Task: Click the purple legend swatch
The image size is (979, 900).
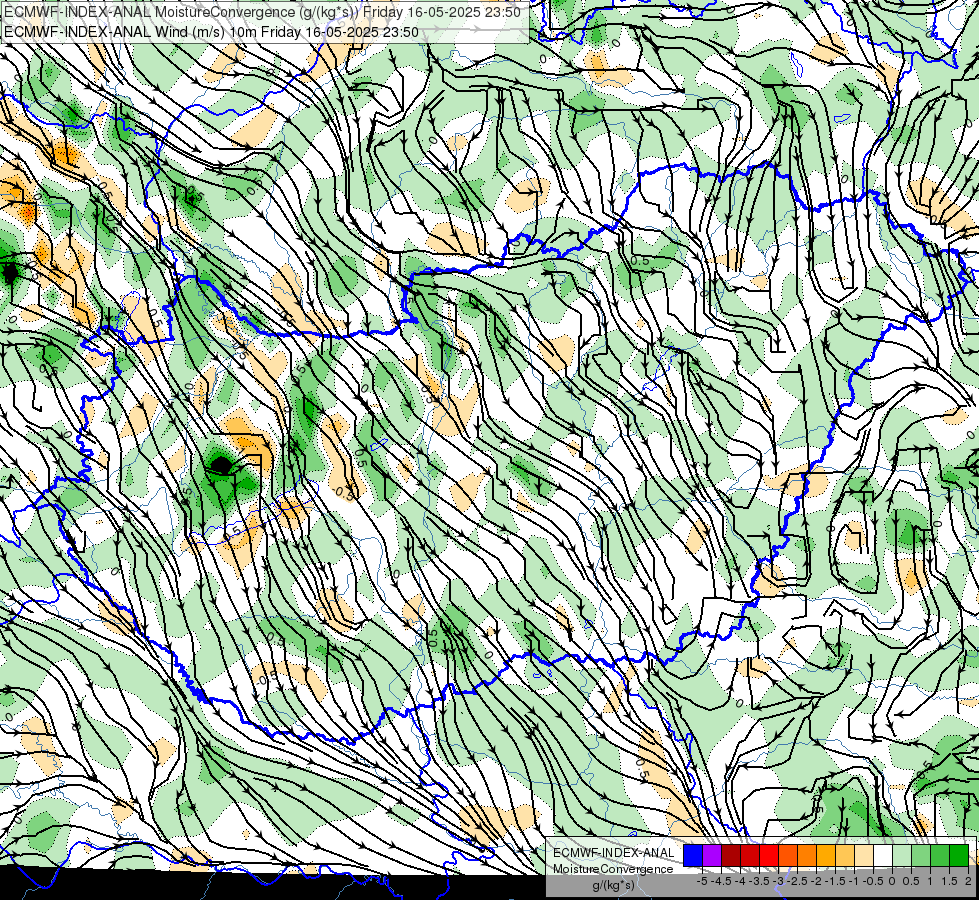Action: click(x=712, y=856)
